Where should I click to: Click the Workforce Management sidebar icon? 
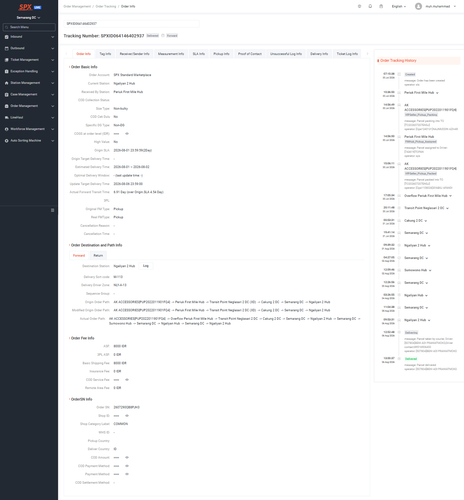pyautogui.click(x=6, y=129)
